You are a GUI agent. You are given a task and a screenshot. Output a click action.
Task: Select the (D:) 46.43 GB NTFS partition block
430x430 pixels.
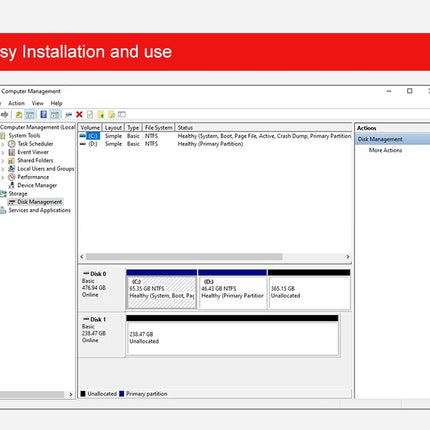pyautogui.click(x=232, y=289)
